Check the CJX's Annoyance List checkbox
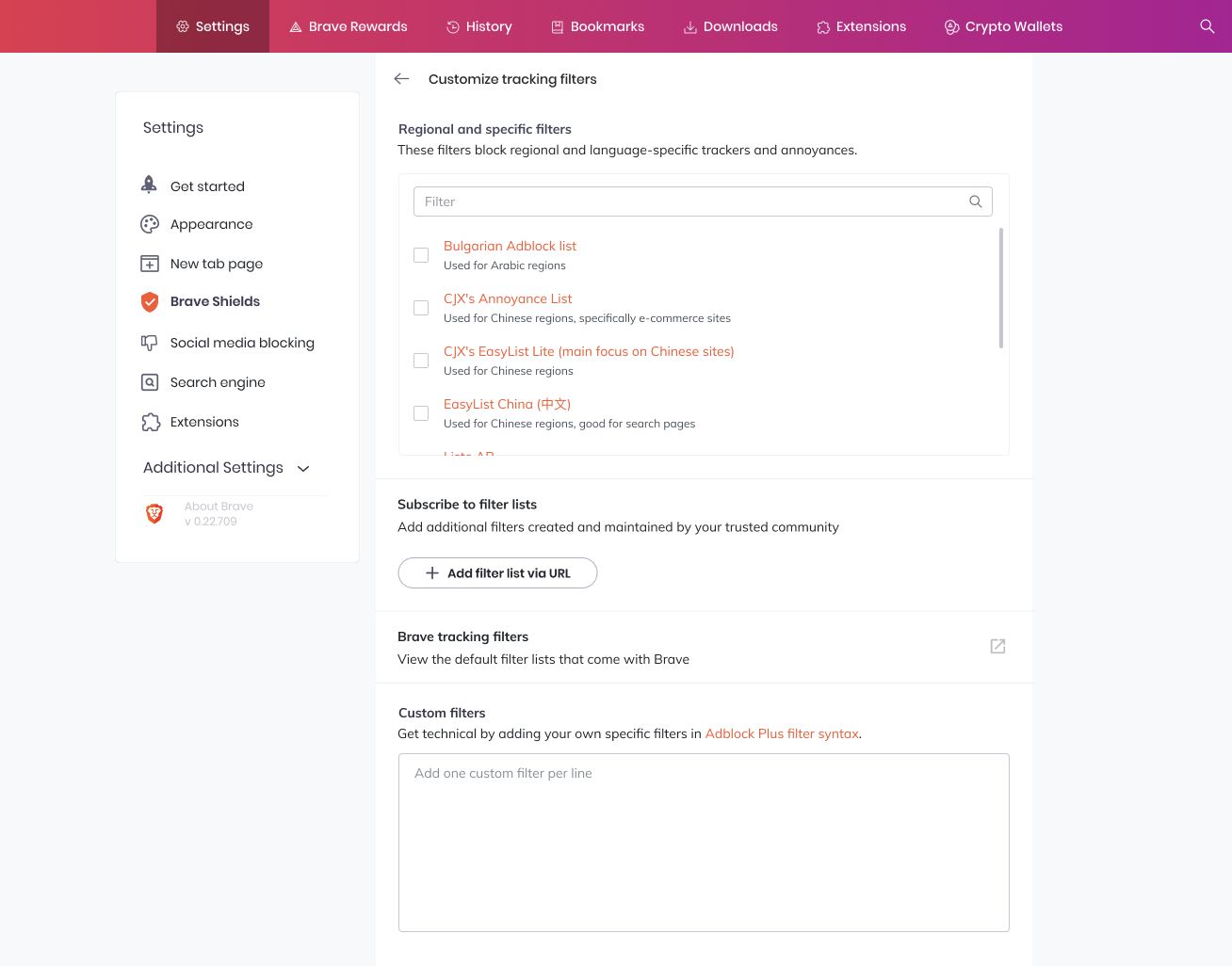1232x966 pixels. pos(421,308)
